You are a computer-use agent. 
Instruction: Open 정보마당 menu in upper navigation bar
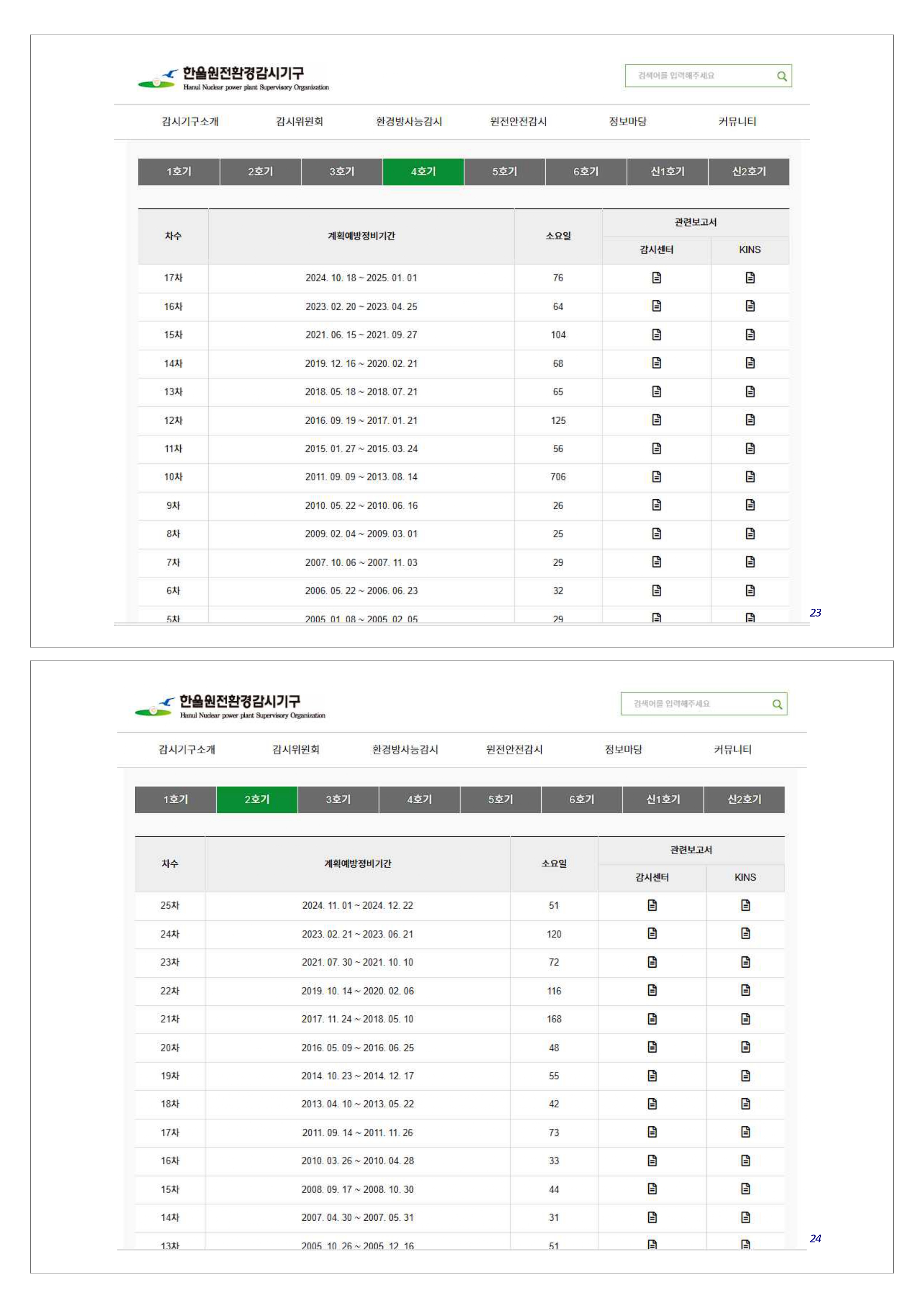(627, 122)
